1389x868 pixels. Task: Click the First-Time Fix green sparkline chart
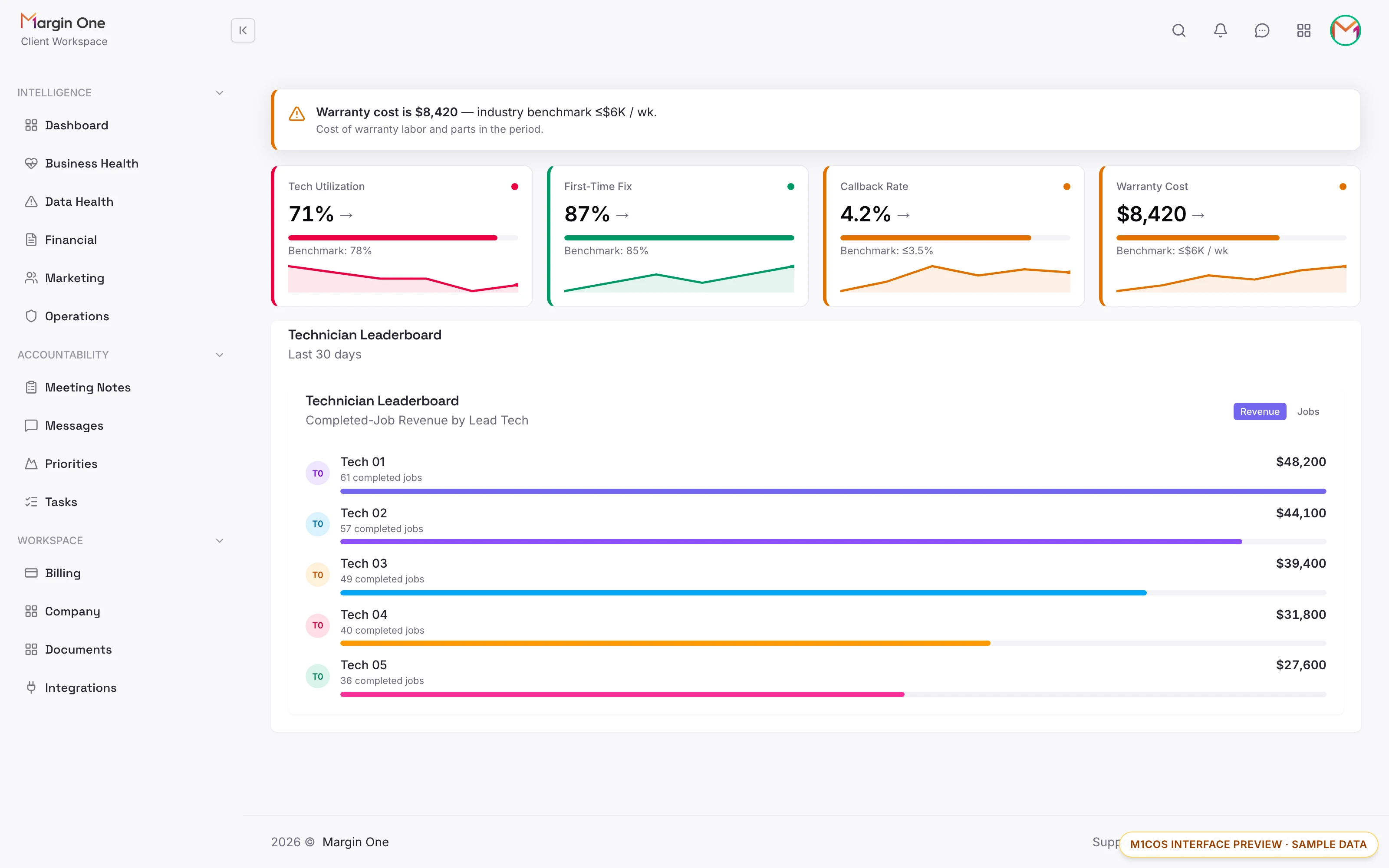click(679, 279)
